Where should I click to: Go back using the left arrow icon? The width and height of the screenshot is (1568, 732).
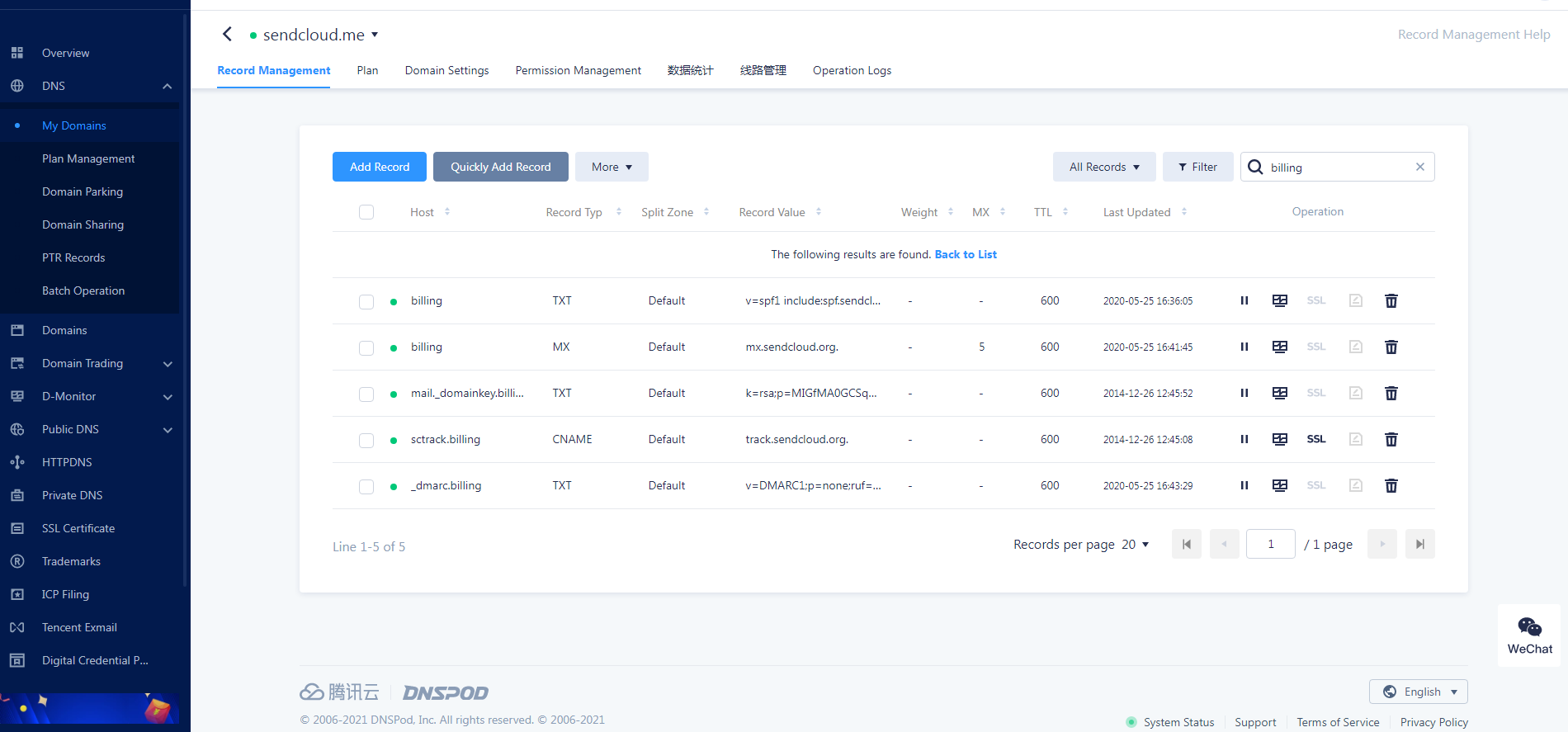pos(228,34)
